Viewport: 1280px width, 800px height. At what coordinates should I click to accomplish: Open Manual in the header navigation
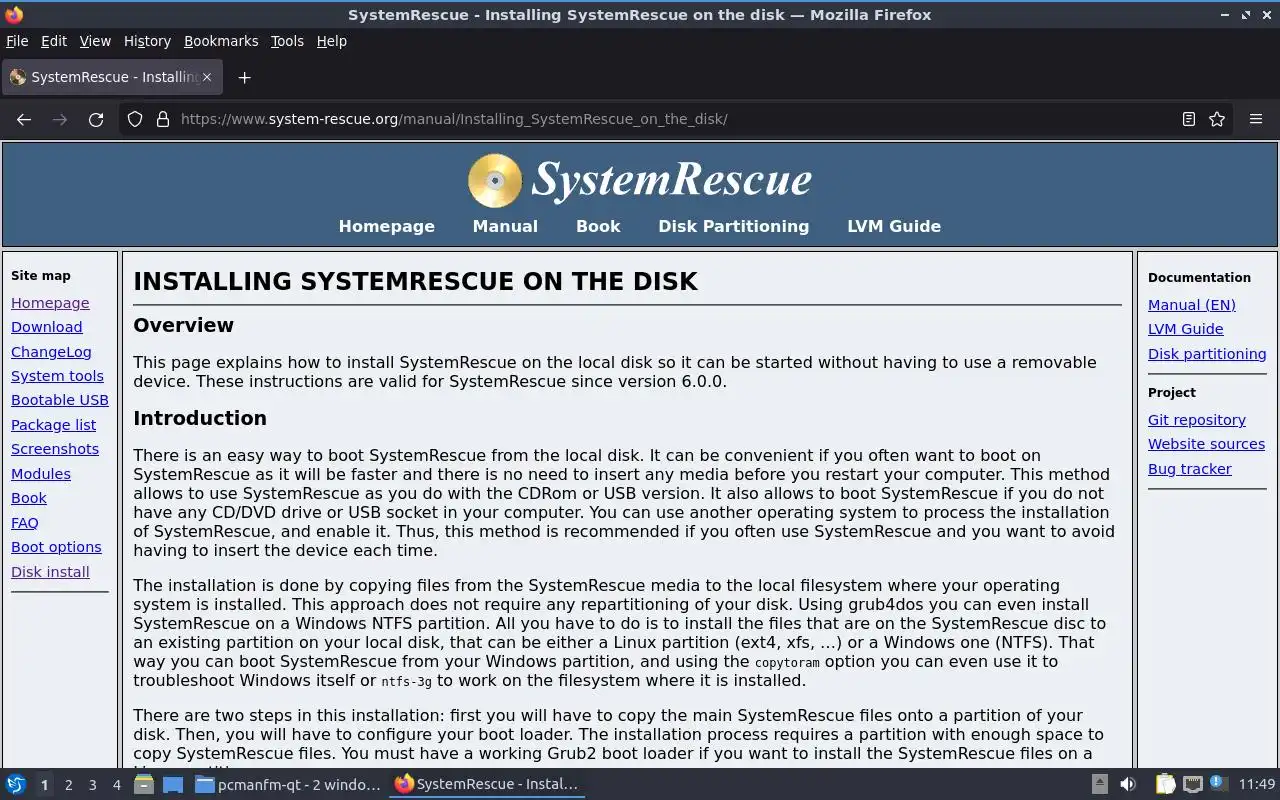click(x=505, y=226)
